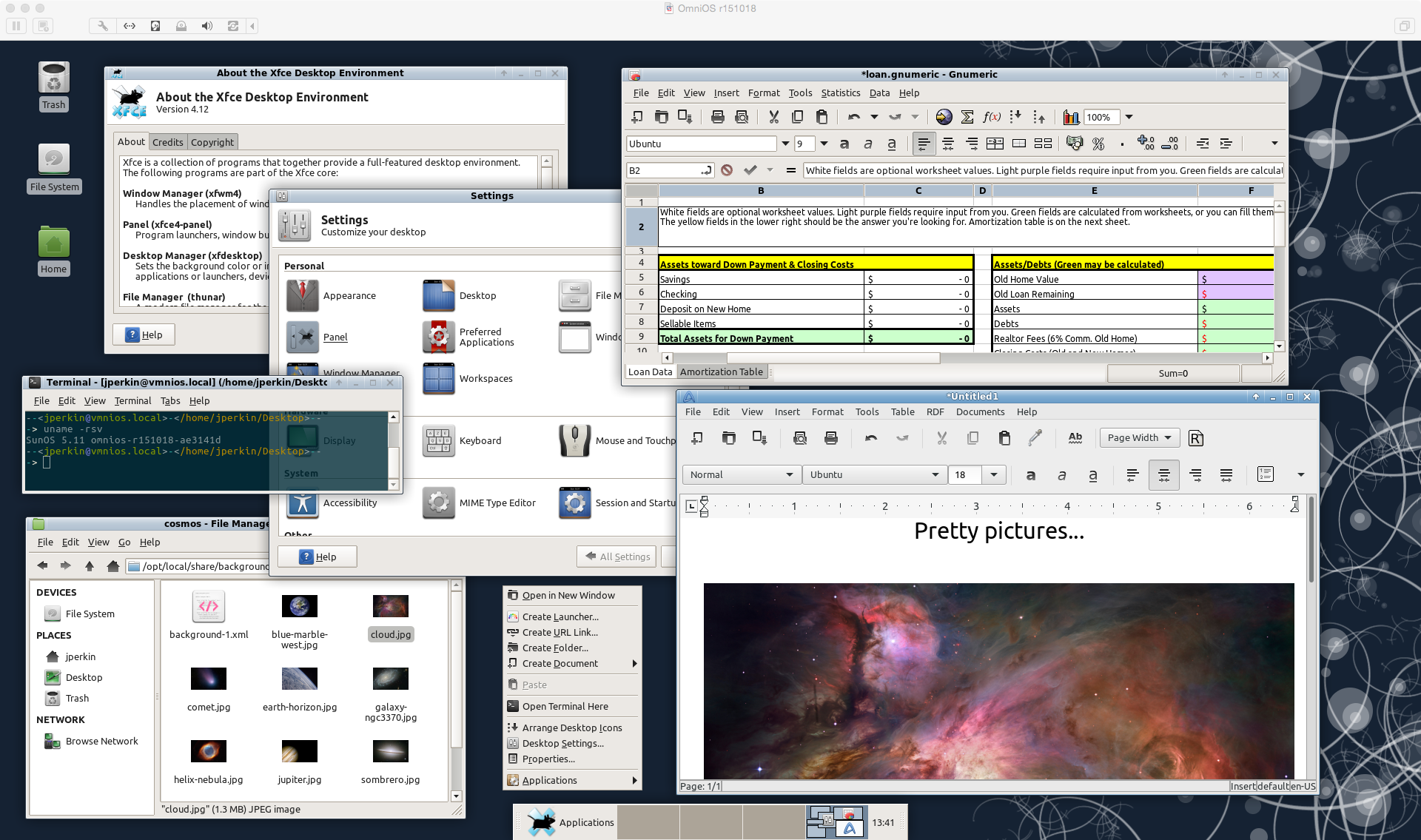Image resolution: width=1421 pixels, height=840 pixels.
Task: Click the Sum (sigma) icon in Gnumeric
Action: point(967,117)
